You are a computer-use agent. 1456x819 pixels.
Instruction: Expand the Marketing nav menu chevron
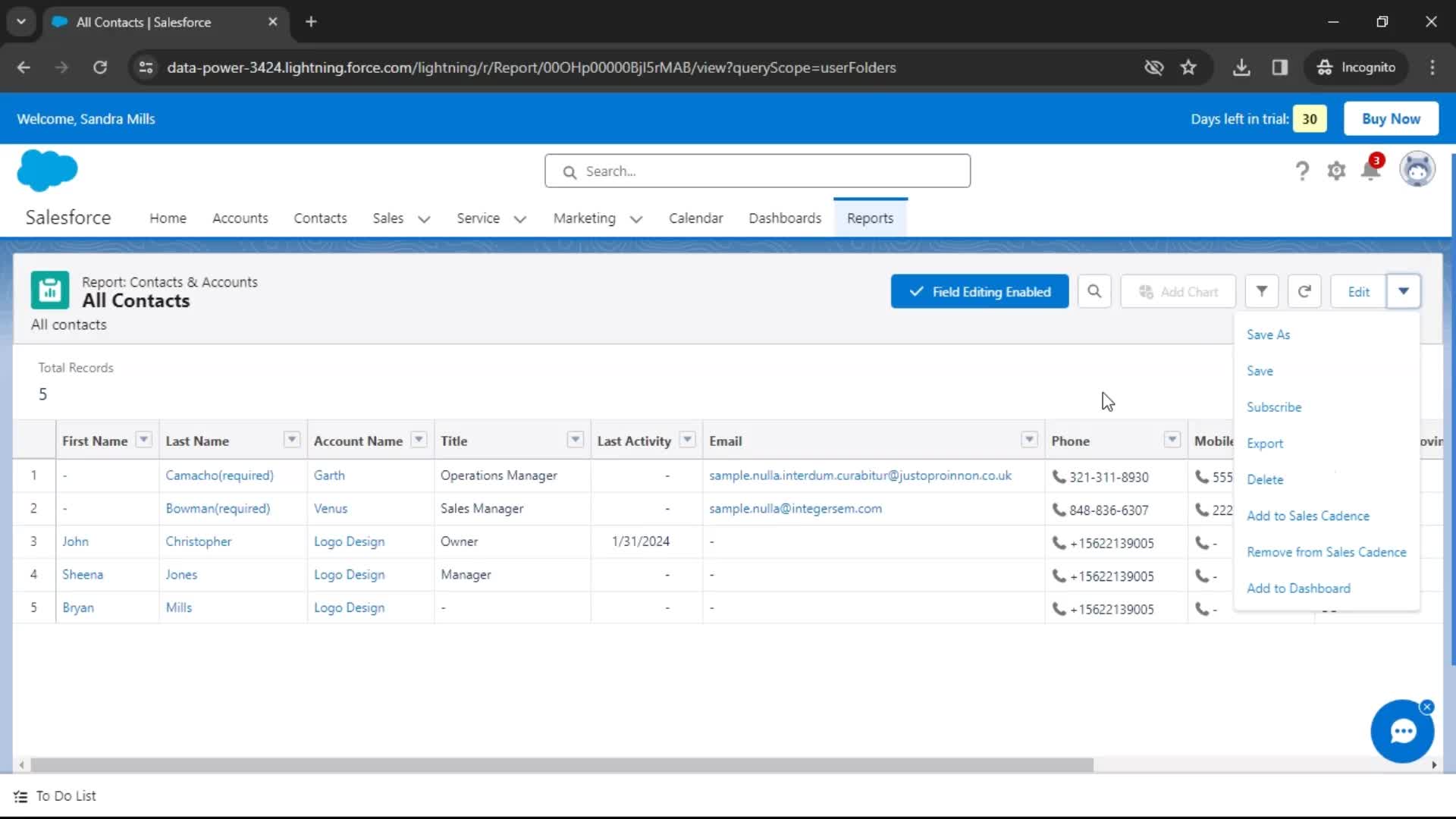(x=636, y=219)
